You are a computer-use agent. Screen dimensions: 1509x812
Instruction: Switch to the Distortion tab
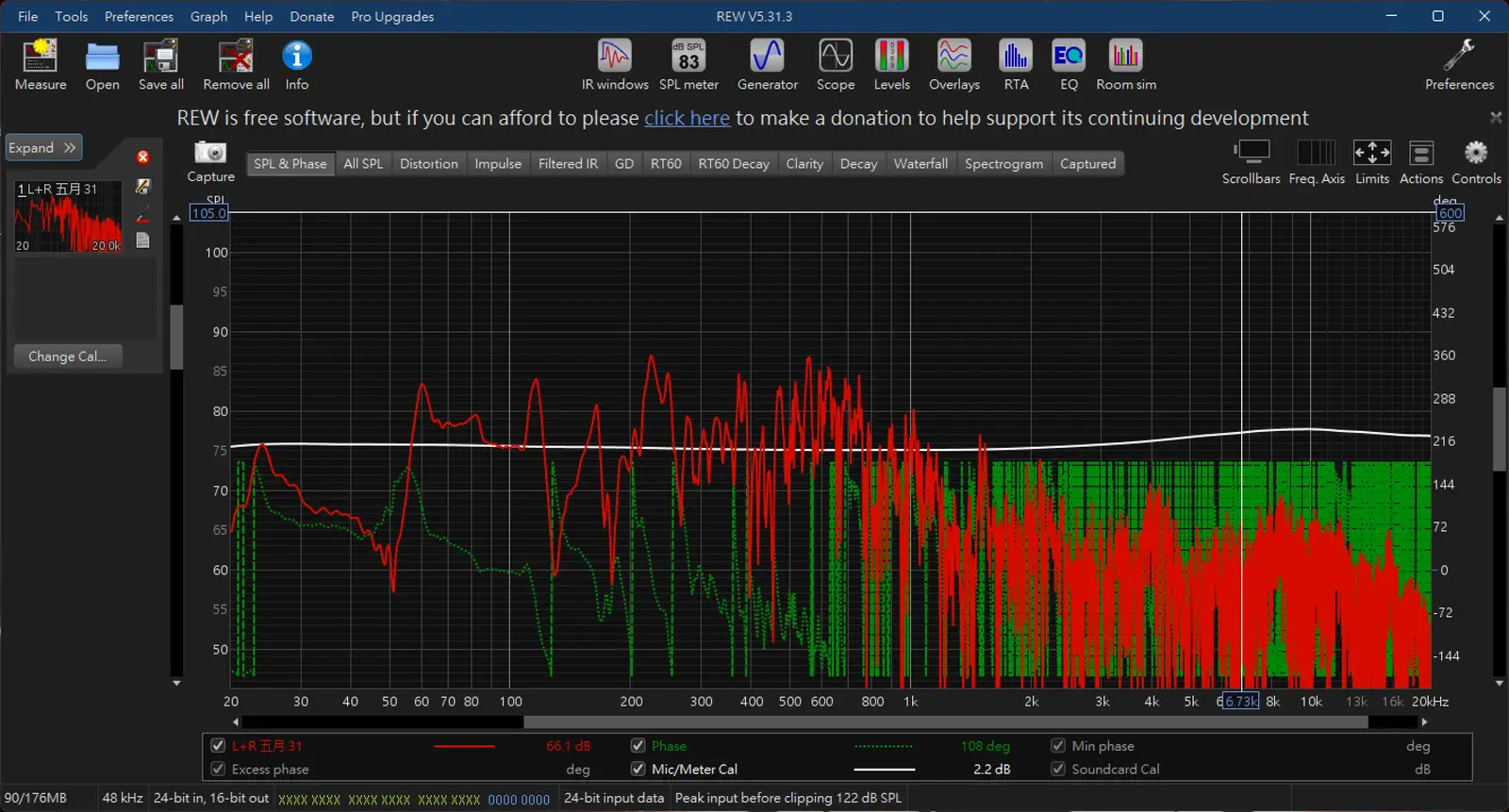tap(428, 163)
